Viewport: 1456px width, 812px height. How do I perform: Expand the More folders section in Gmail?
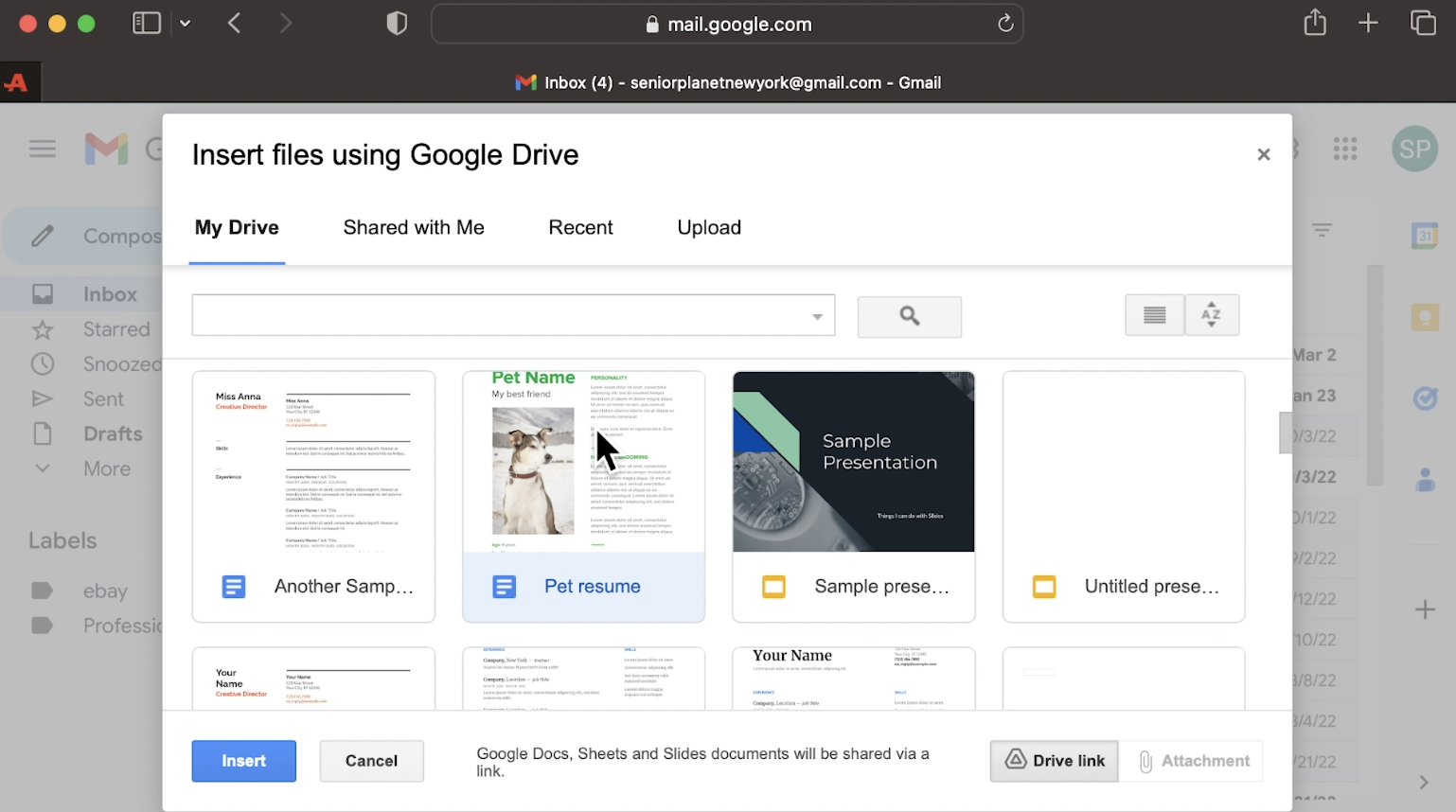click(106, 468)
